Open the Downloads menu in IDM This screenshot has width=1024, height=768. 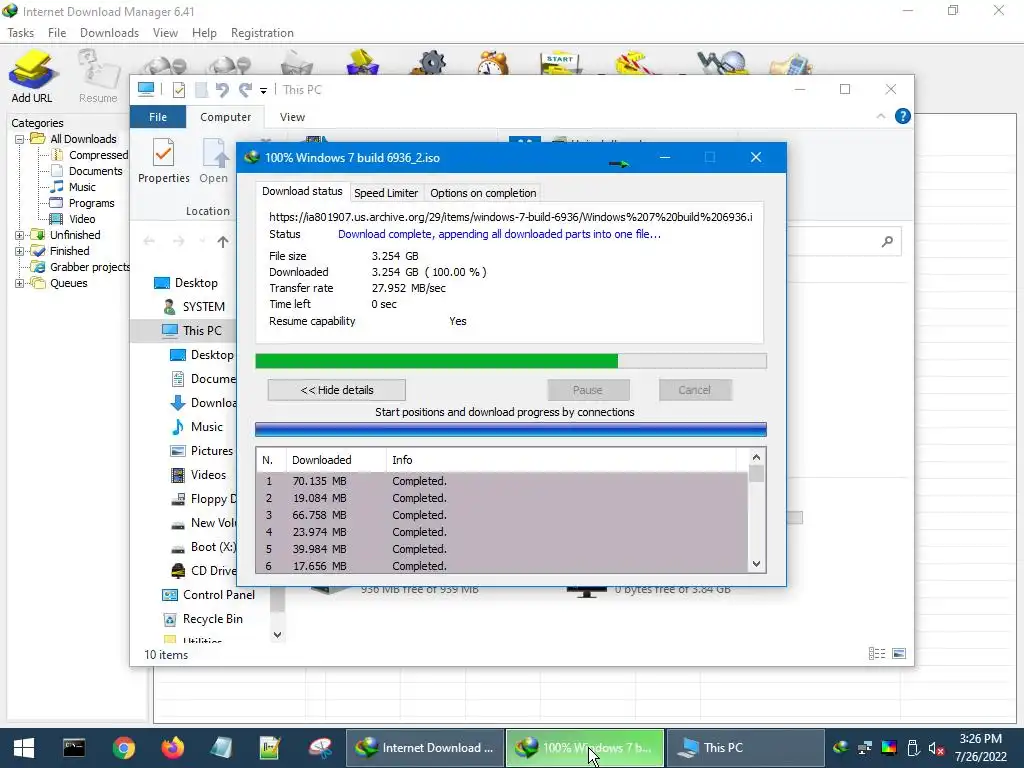[x=109, y=33]
